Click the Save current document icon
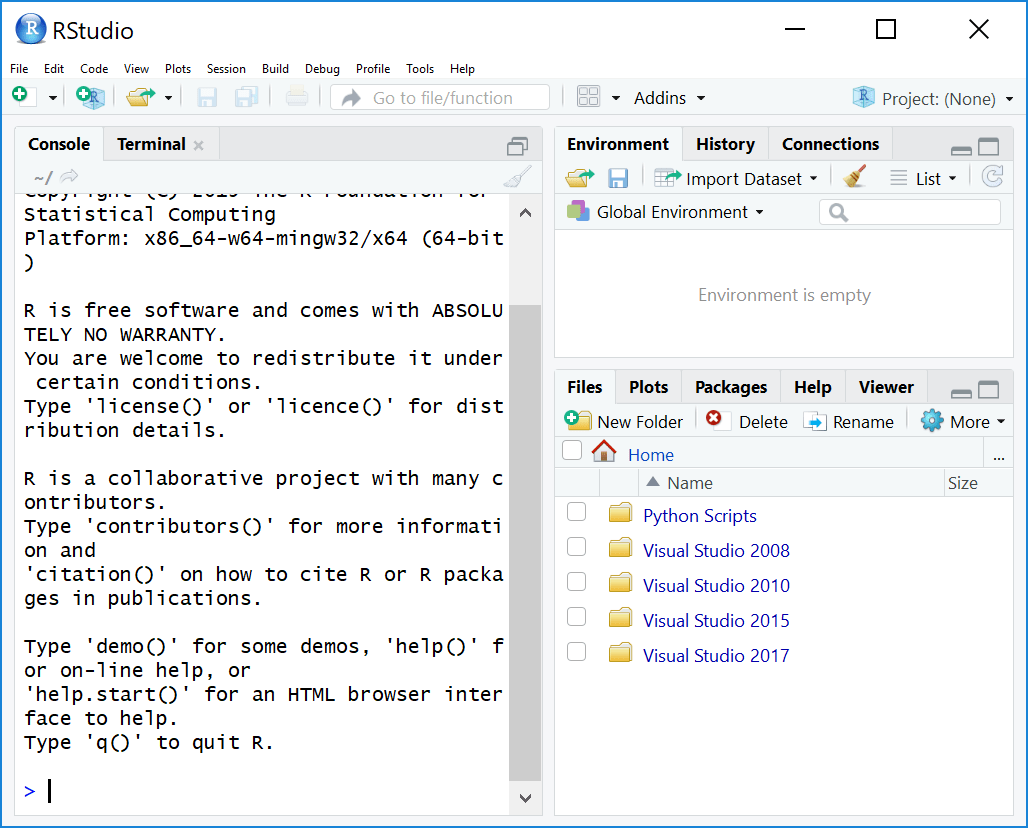Screen dimensions: 1028x828 tap(207, 98)
